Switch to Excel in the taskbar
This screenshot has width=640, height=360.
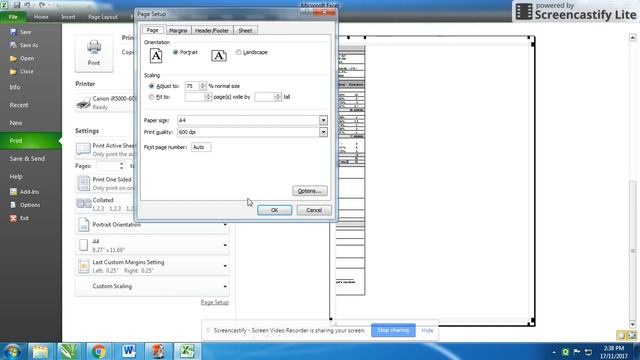(187, 351)
